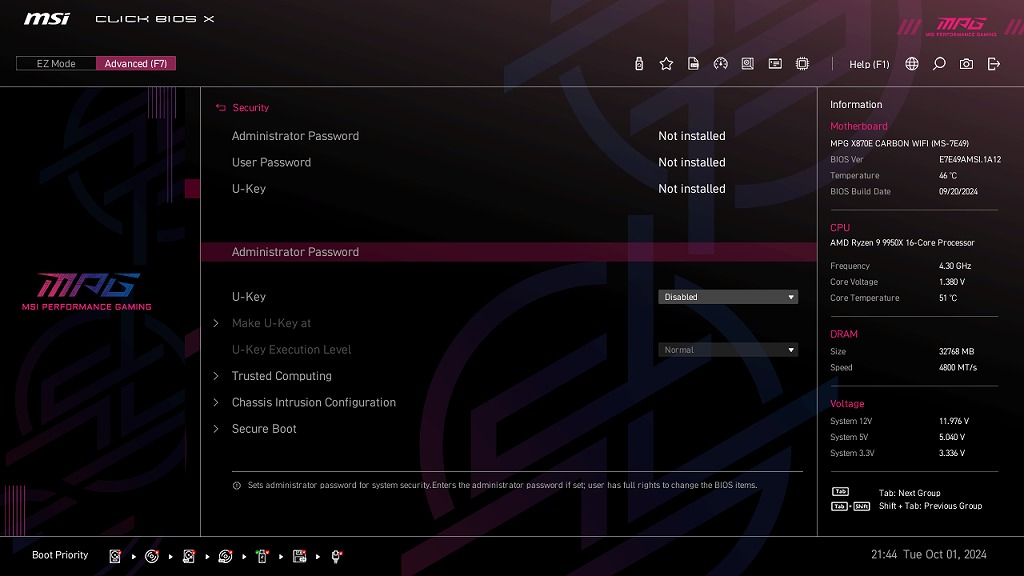Click Boot Priority label
1024x576 pixels.
coord(60,555)
